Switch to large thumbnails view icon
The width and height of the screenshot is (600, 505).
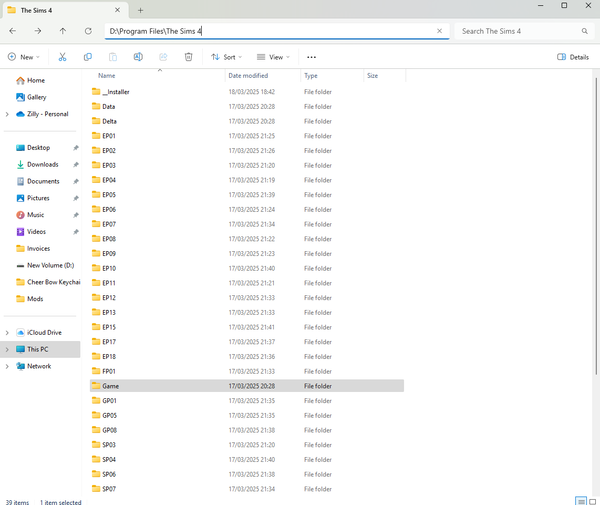tap(593, 501)
